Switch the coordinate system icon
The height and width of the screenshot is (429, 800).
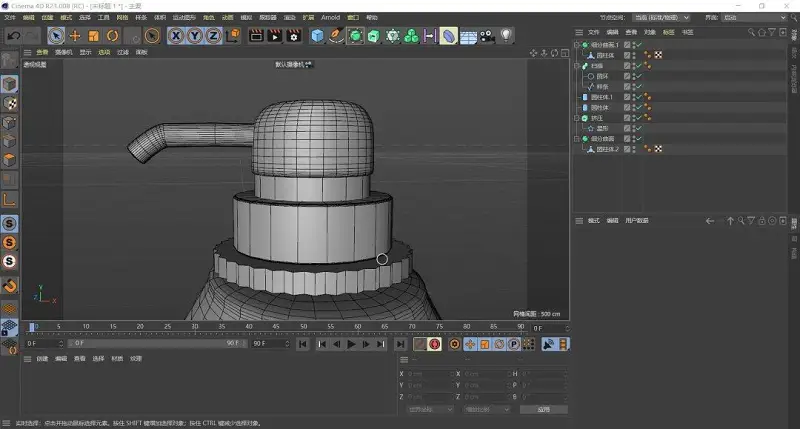coord(233,36)
